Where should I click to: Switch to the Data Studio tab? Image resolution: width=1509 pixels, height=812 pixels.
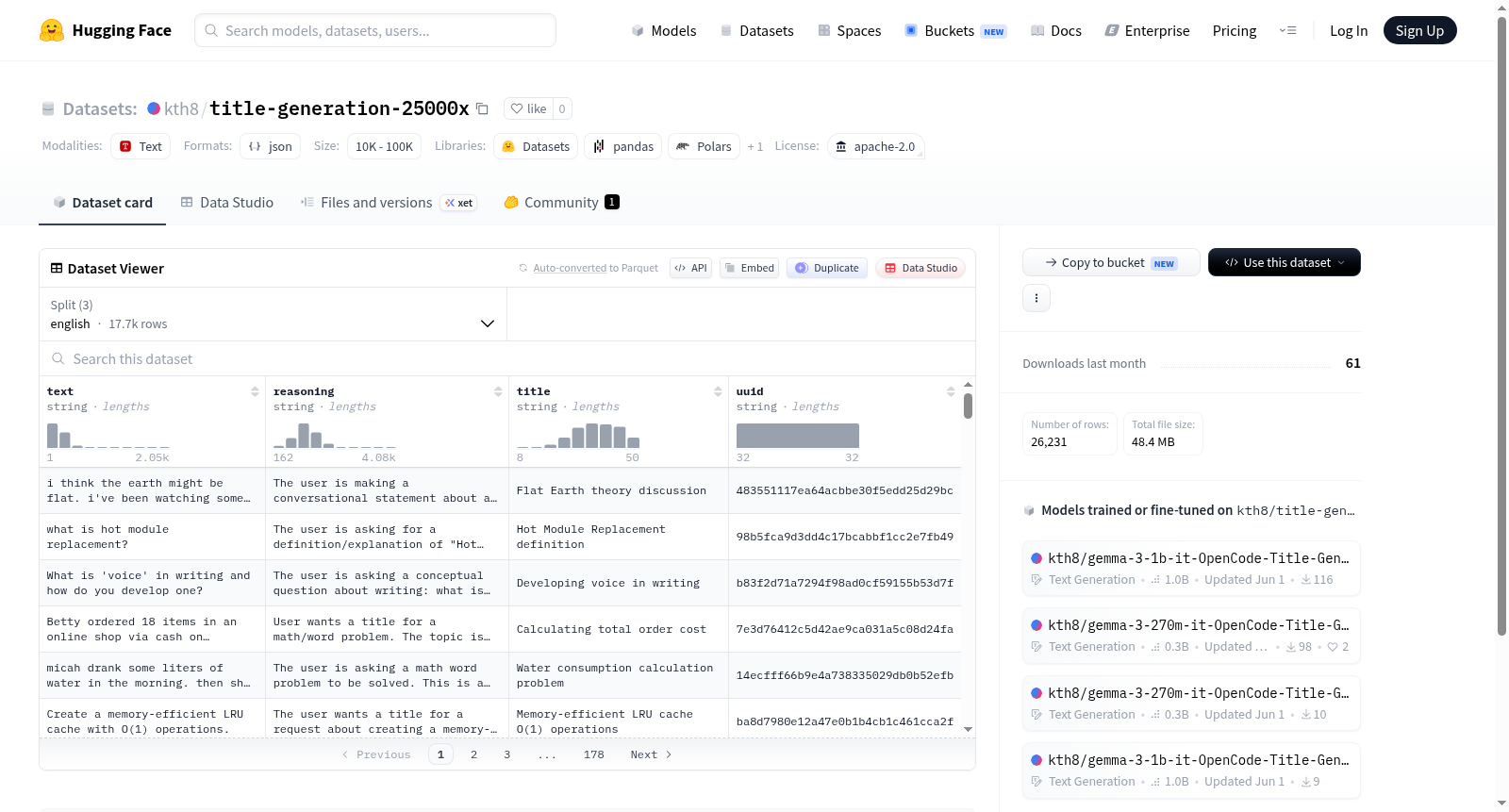[x=227, y=203]
